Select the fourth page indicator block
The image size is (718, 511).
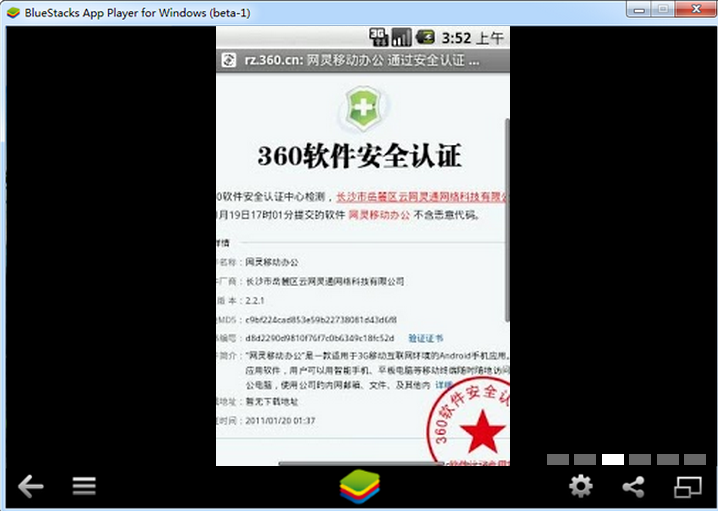[640, 459]
